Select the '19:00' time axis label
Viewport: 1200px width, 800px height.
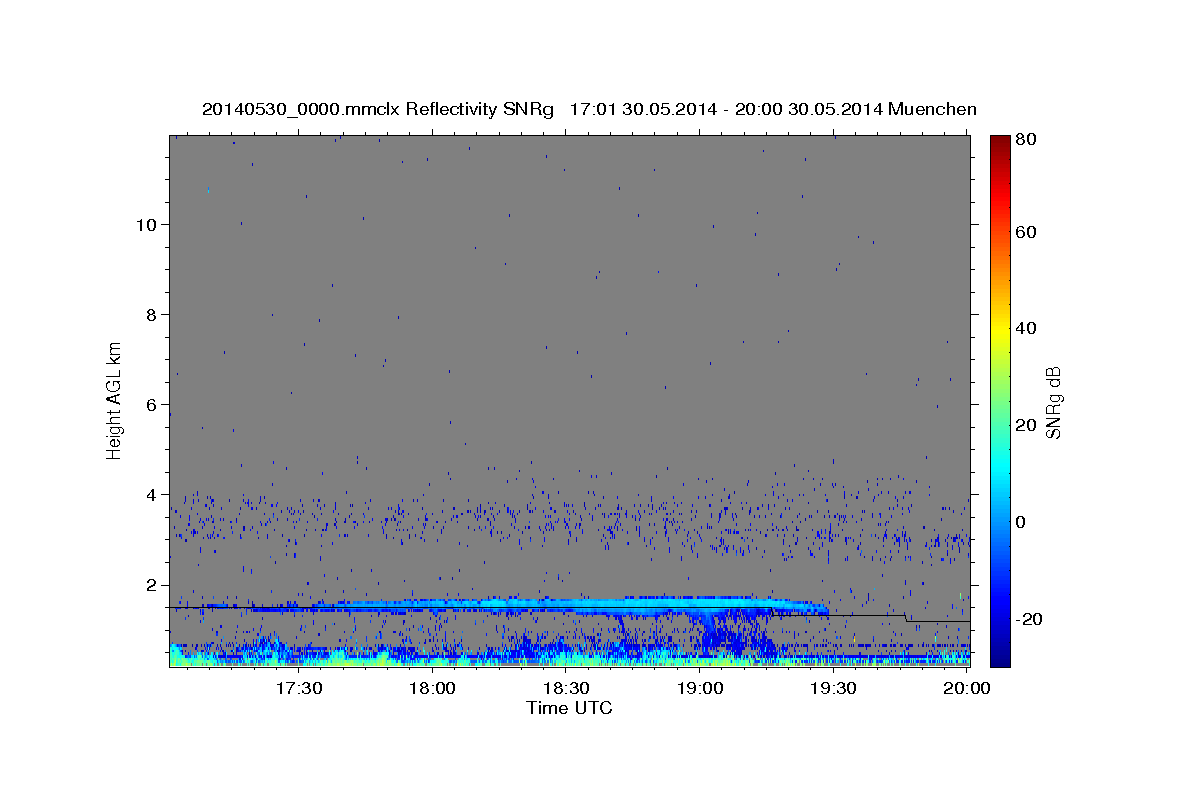pos(701,688)
